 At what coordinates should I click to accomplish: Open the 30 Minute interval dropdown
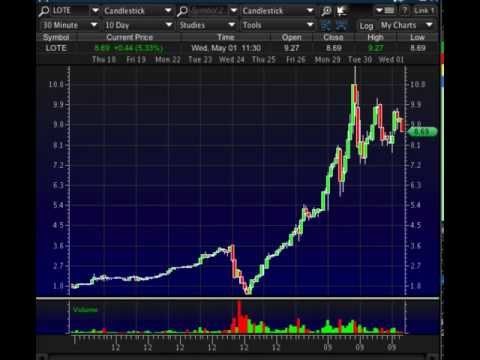pyautogui.click(x=94, y=25)
